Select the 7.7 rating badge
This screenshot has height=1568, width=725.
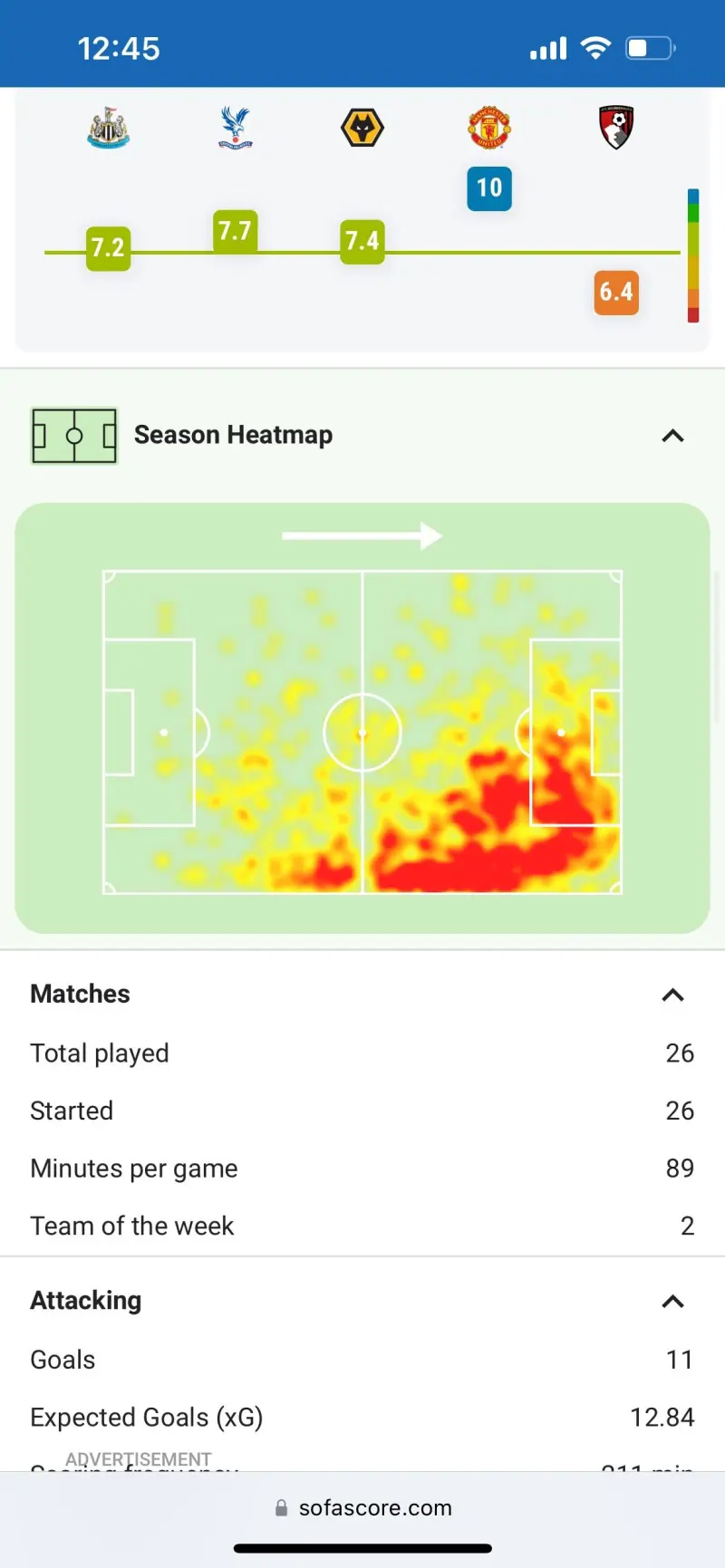click(x=236, y=232)
